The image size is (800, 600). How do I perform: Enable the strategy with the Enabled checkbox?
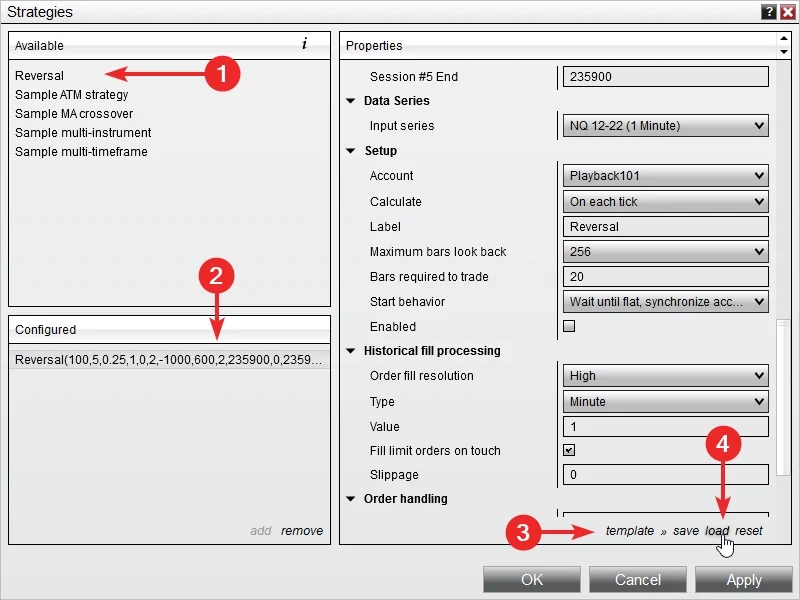tap(569, 326)
